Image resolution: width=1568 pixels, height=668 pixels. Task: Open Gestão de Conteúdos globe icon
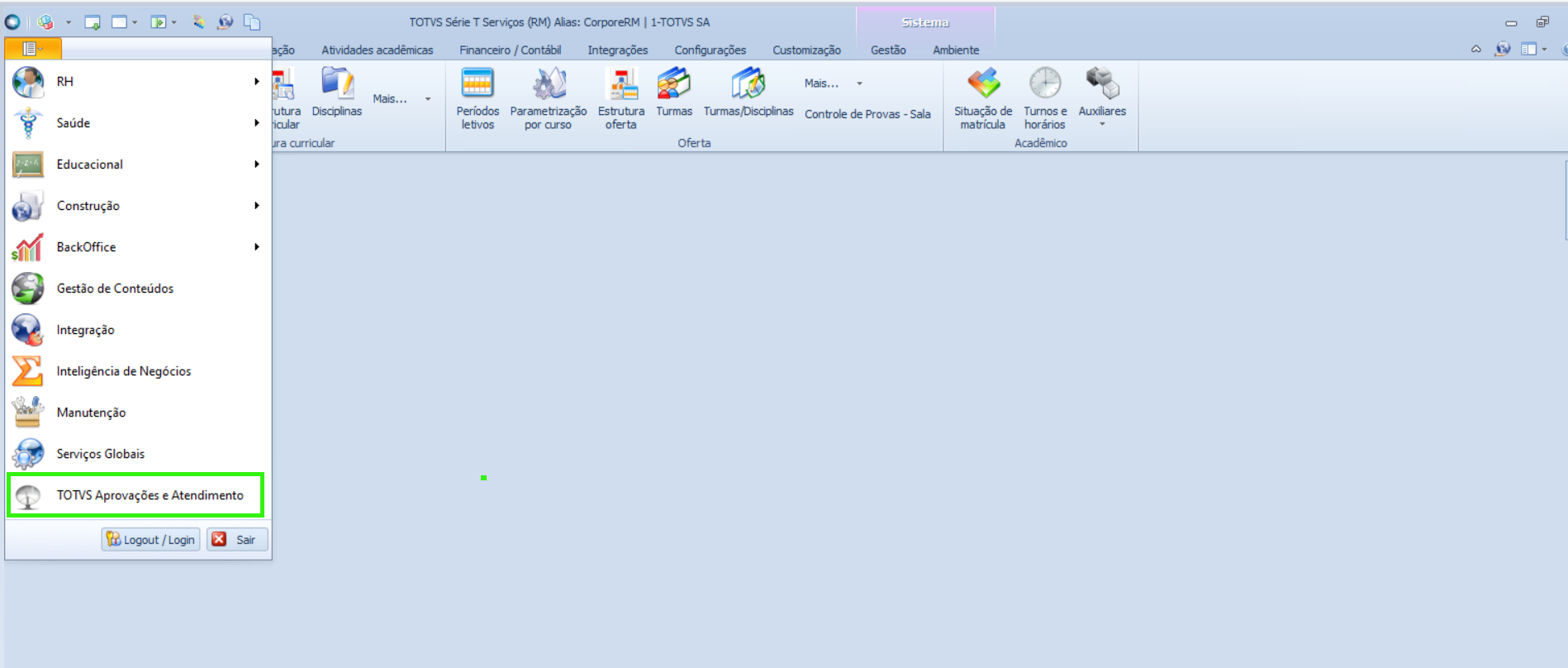click(x=28, y=289)
